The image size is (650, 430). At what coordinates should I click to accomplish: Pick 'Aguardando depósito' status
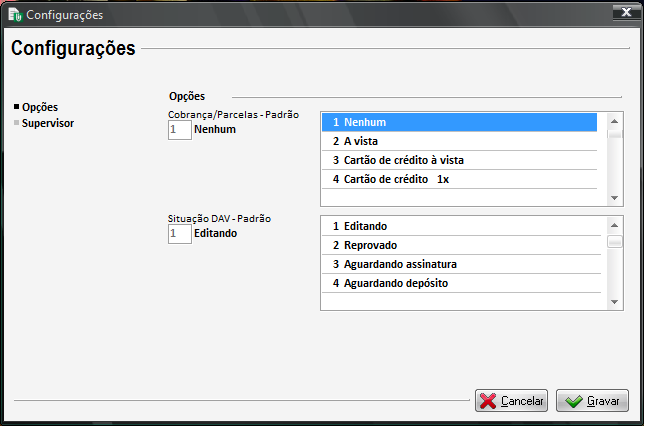pyautogui.click(x=460, y=283)
